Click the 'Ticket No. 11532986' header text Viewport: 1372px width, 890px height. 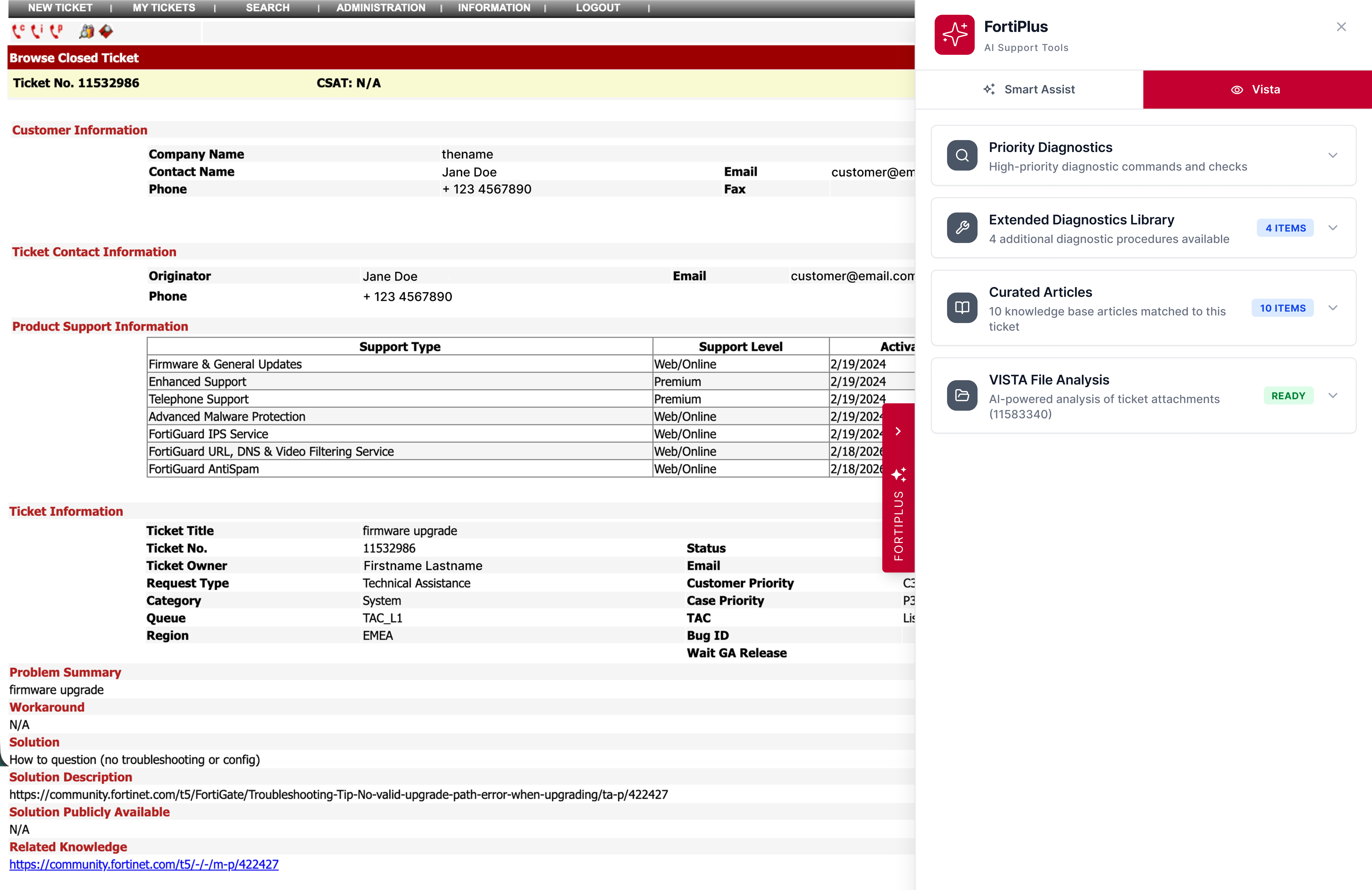pyautogui.click(x=76, y=83)
